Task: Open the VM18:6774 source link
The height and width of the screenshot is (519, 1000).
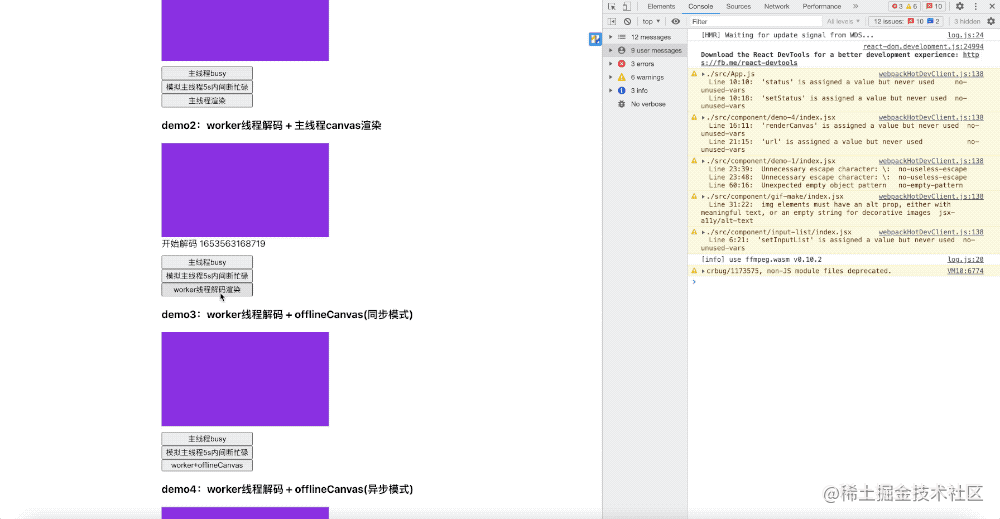Action: [965, 271]
